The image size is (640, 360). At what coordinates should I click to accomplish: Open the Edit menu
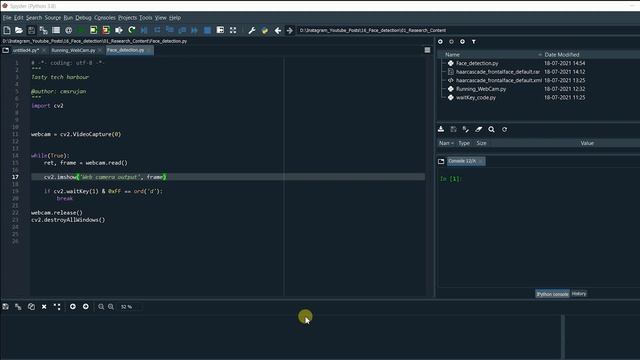pos(19,18)
